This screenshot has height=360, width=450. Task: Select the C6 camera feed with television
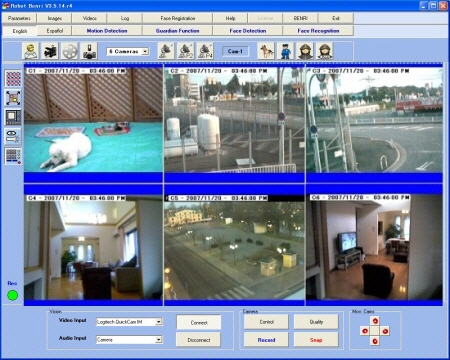click(374, 247)
